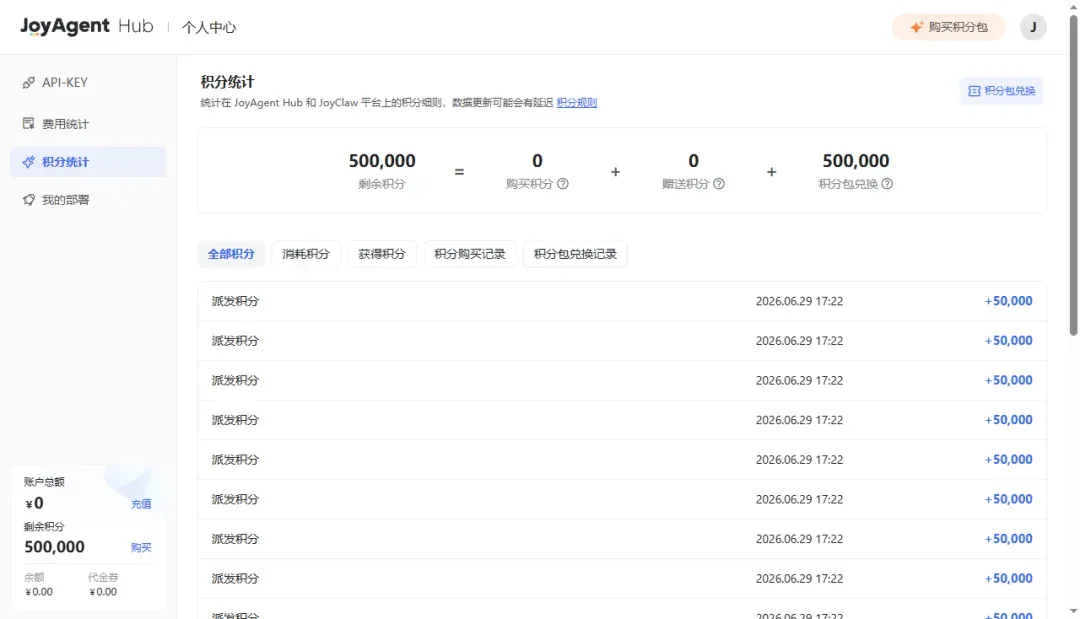Image resolution: width=1080 pixels, height=619 pixels.
Task: Click the API-KEY link icon in sidebar
Action: tap(28, 83)
